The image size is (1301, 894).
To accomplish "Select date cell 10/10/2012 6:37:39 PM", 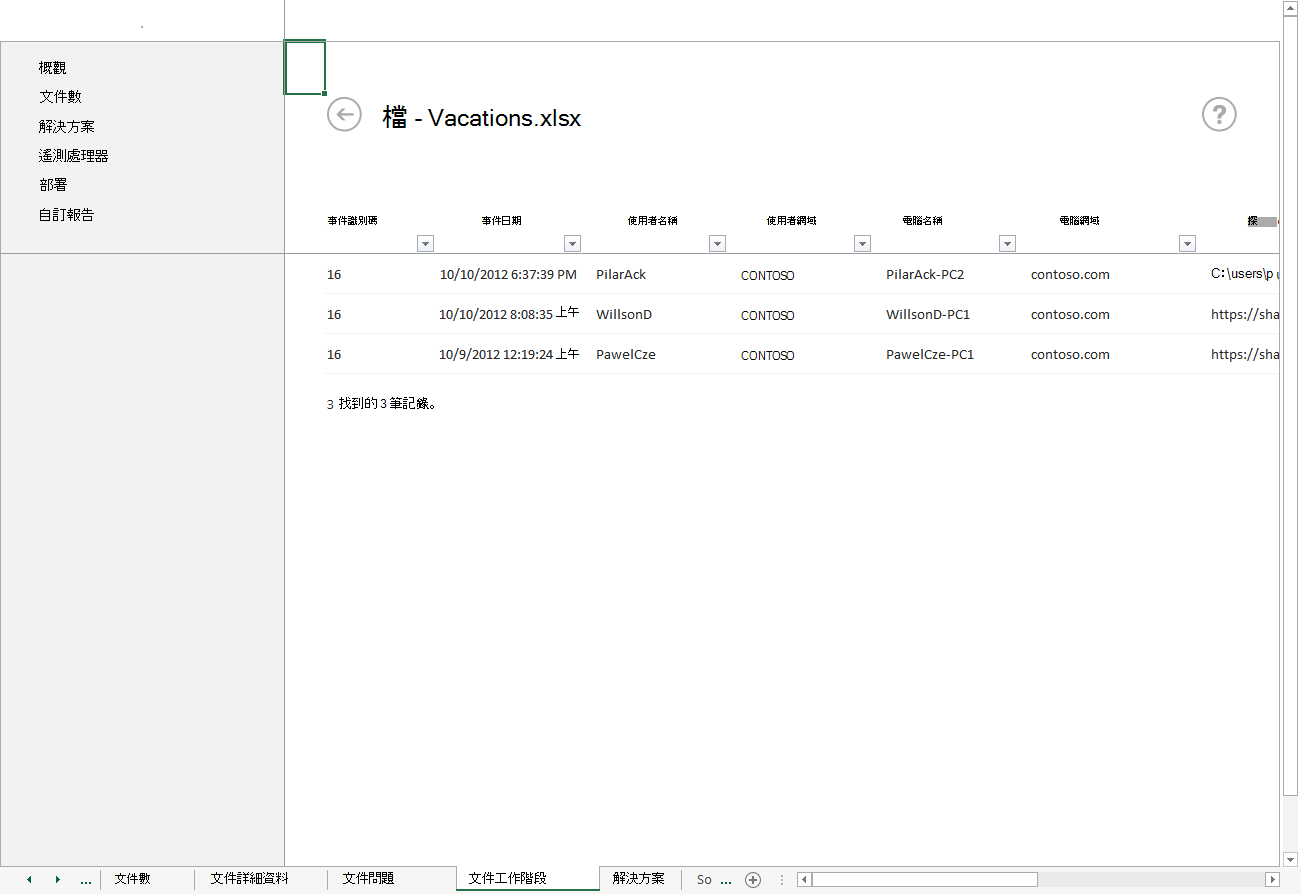I will 508,274.
